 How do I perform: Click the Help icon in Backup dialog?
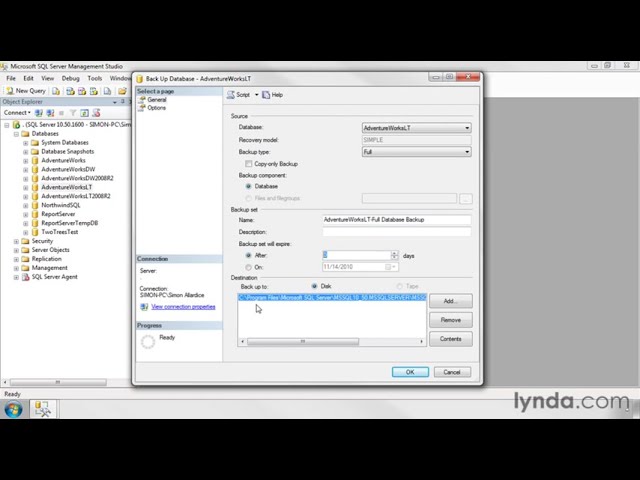pyautogui.click(x=266, y=95)
